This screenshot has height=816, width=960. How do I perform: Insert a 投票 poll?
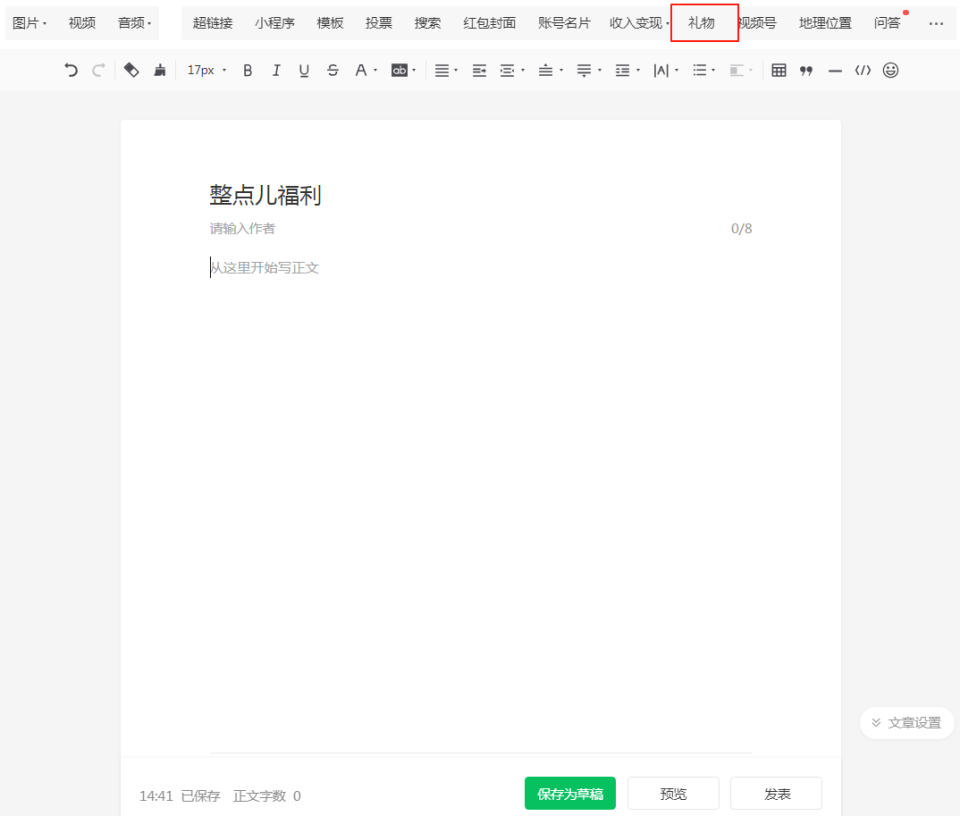(x=378, y=23)
